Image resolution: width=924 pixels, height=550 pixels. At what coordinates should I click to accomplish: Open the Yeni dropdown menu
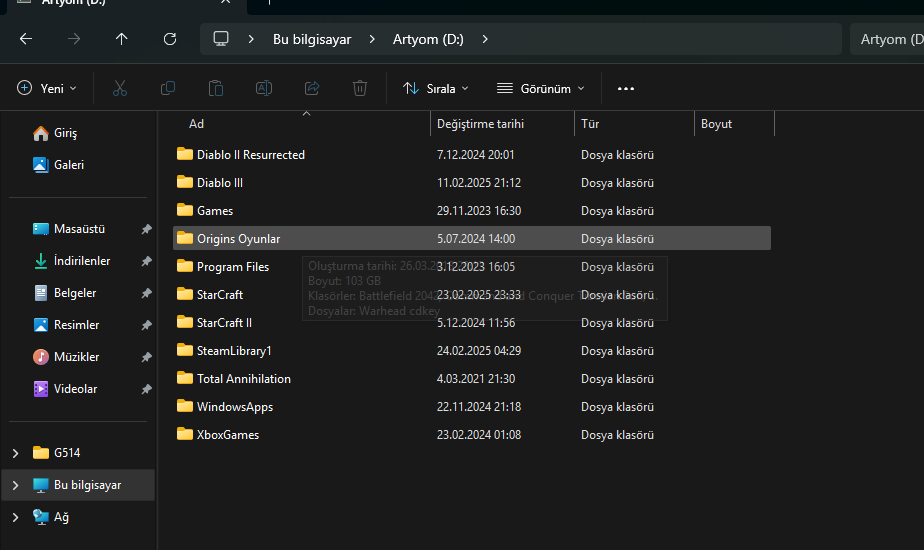pos(47,88)
